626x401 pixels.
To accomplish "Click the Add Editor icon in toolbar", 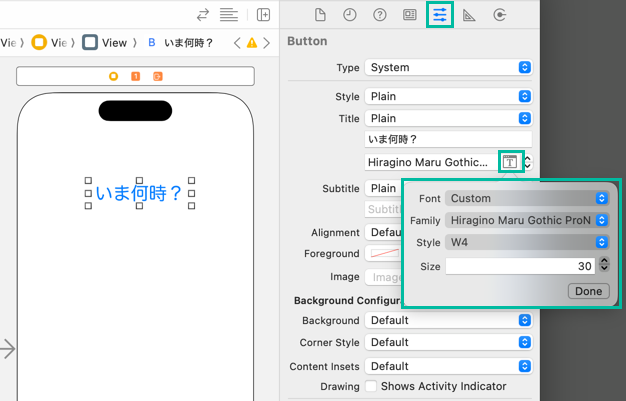I will (x=263, y=15).
